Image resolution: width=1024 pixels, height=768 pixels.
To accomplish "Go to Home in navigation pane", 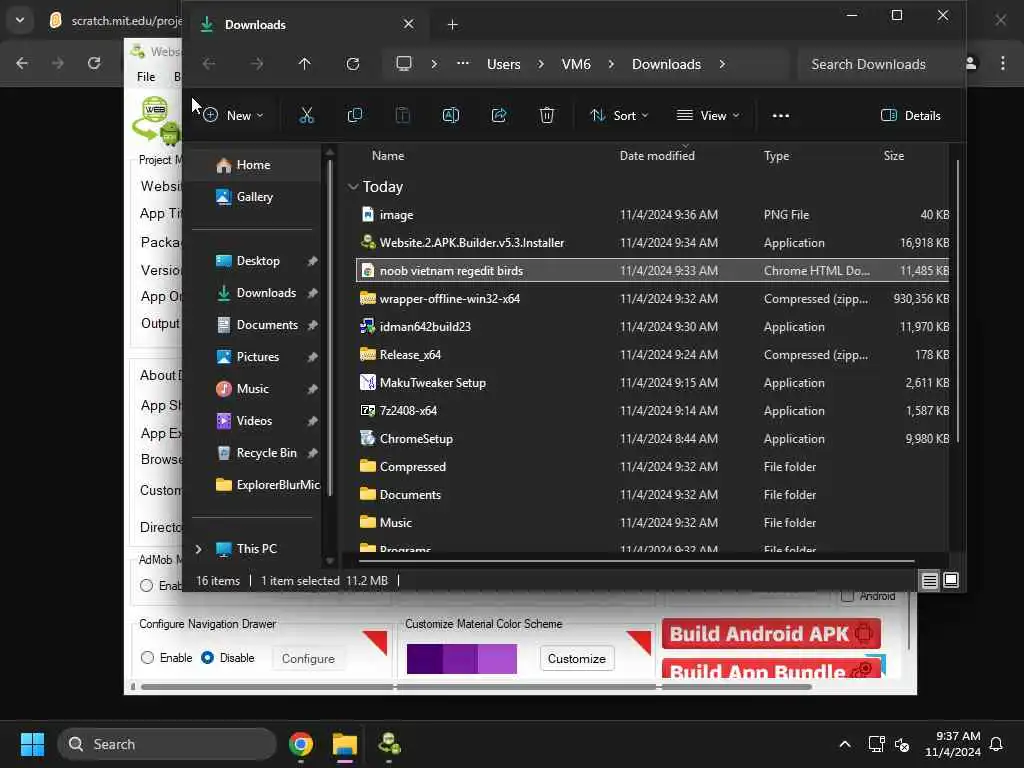I will coord(253,165).
